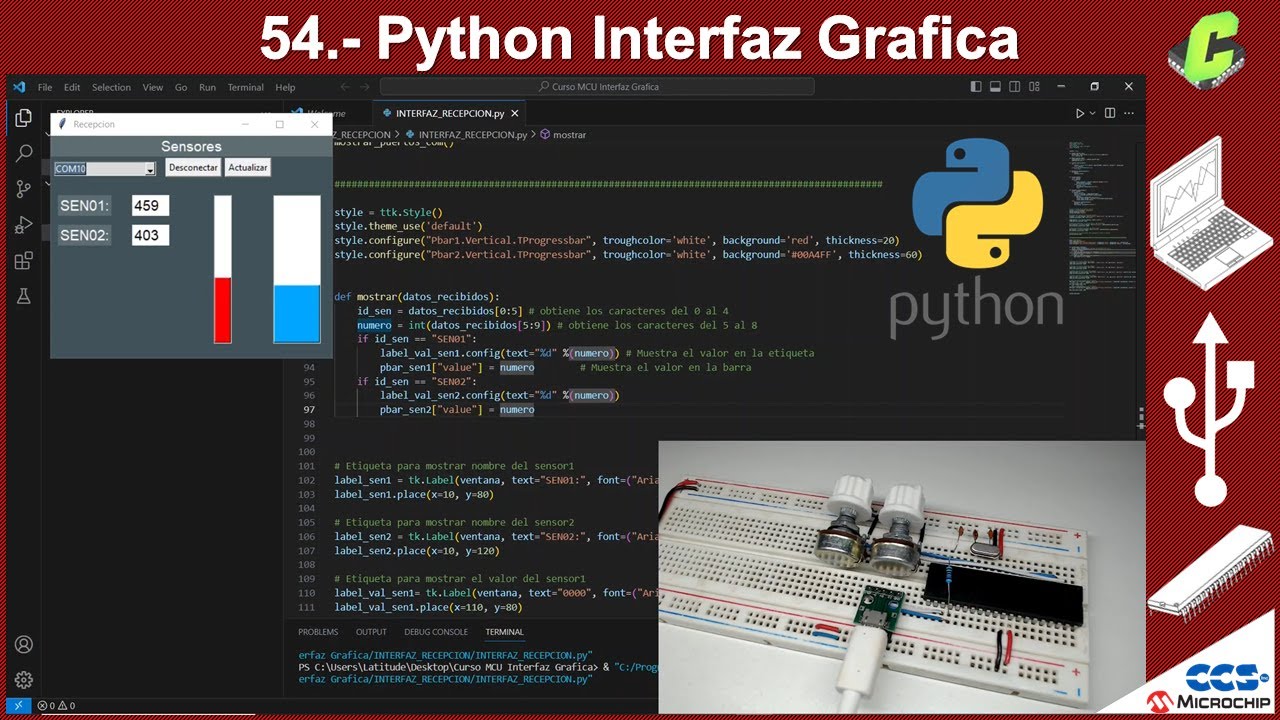
Task: Switch to the OUTPUT panel tab
Action: (x=371, y=632)
